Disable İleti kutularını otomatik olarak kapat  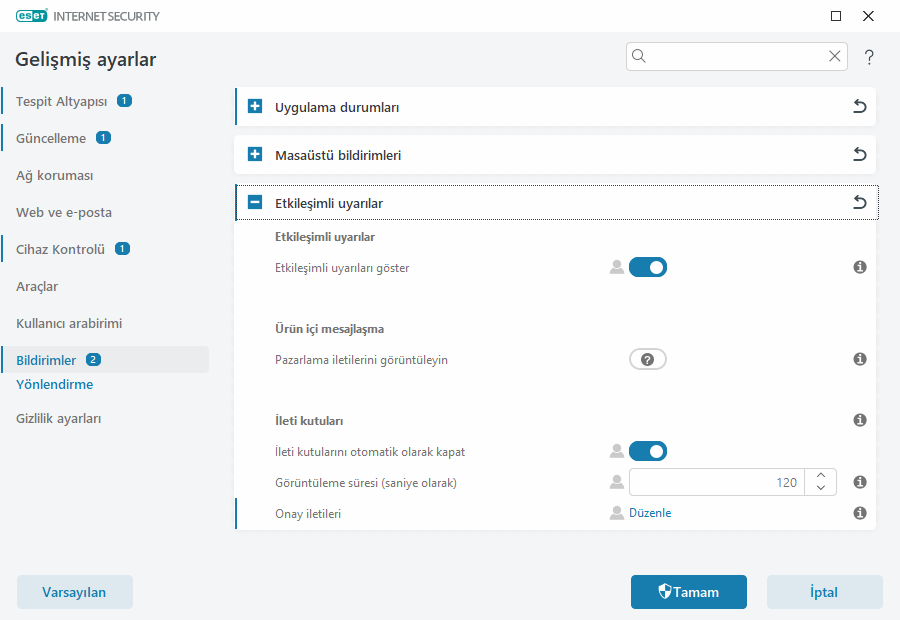click(647, 452)
